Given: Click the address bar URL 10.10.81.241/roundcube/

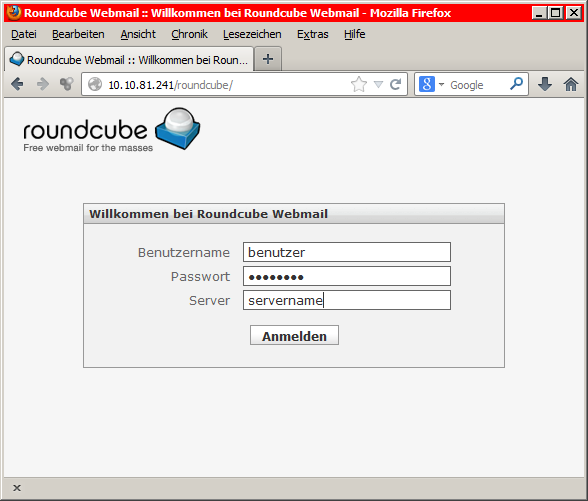Looking at the screenshot, I should coord(171,85).
